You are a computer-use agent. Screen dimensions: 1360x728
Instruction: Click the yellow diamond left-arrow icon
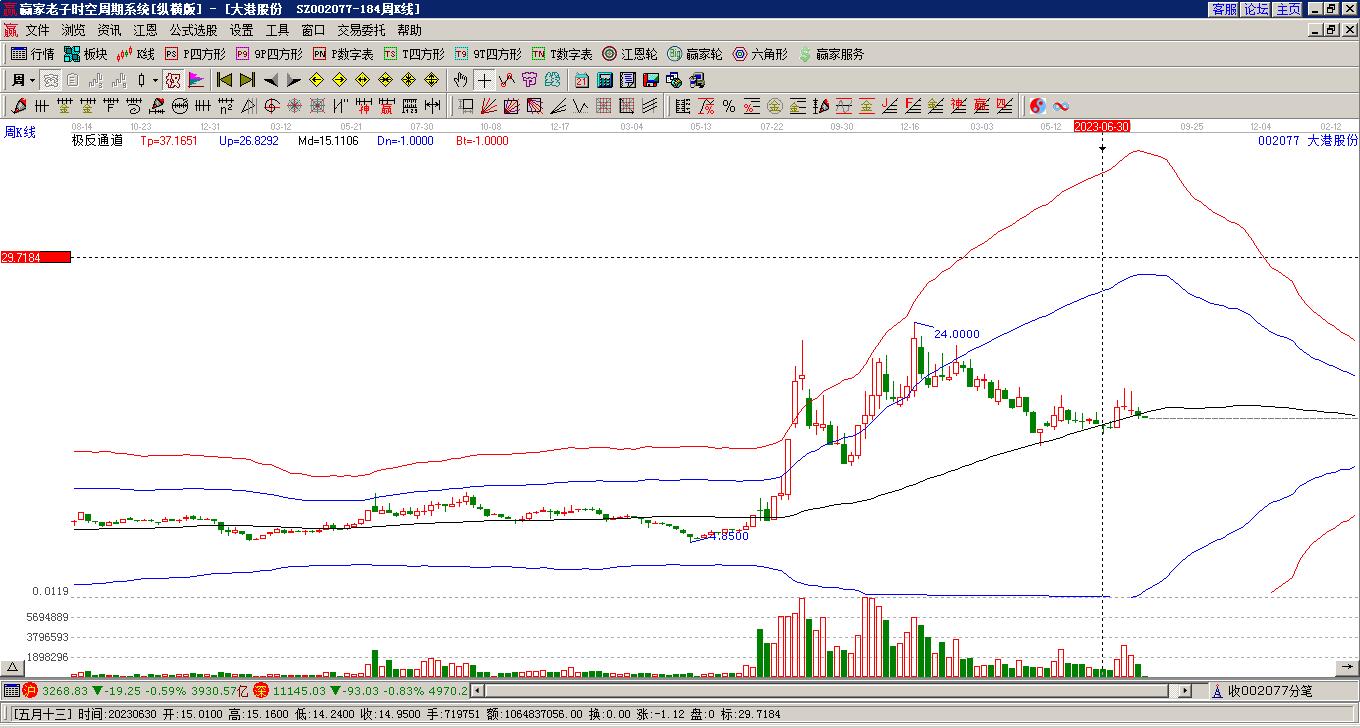pyautogui.click(x=317, y=80)
